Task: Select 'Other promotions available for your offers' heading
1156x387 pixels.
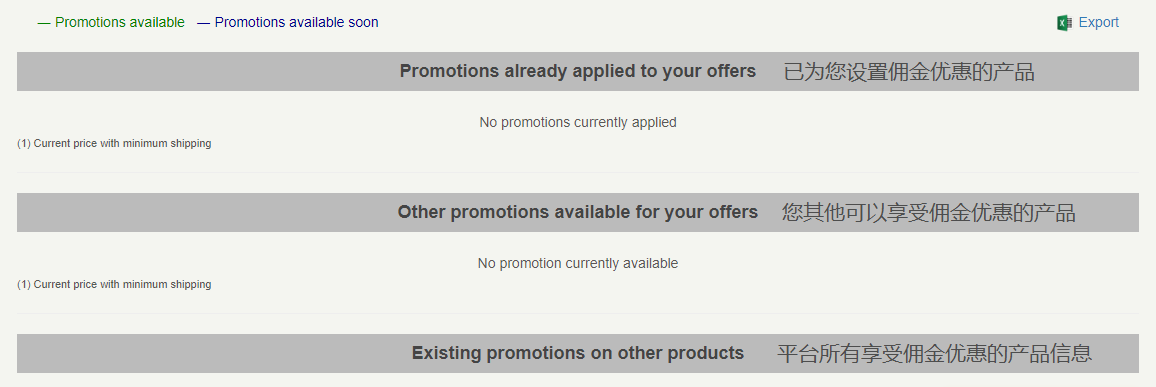Action: [x=578, y=212]
